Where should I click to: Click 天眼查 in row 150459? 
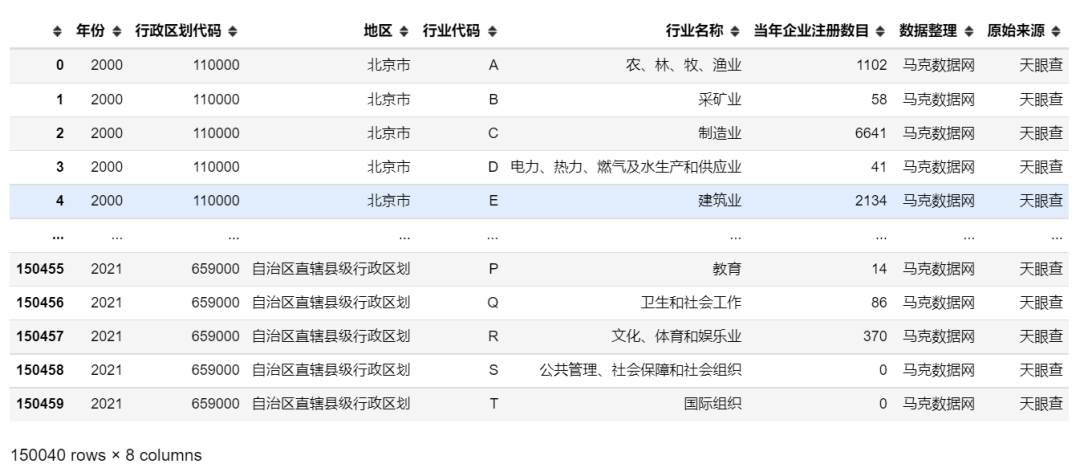tap(1041, 404)
